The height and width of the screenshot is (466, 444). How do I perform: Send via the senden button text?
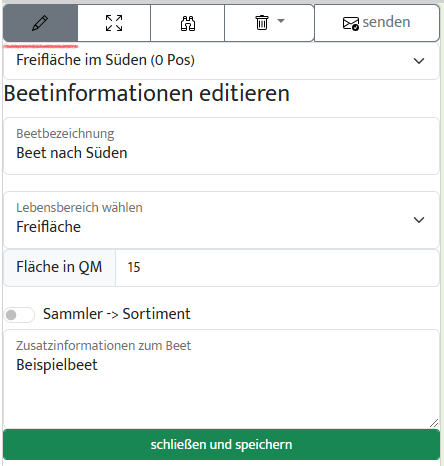point(386,22)
